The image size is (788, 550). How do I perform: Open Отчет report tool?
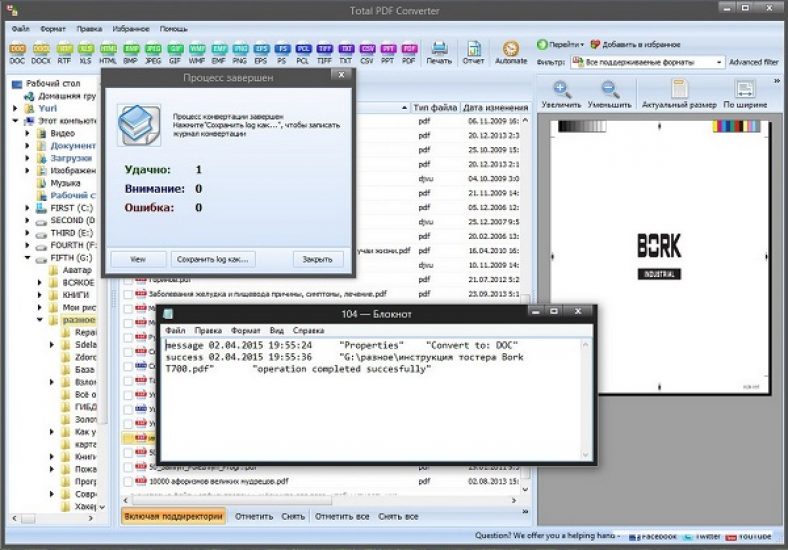click(473, 53)
